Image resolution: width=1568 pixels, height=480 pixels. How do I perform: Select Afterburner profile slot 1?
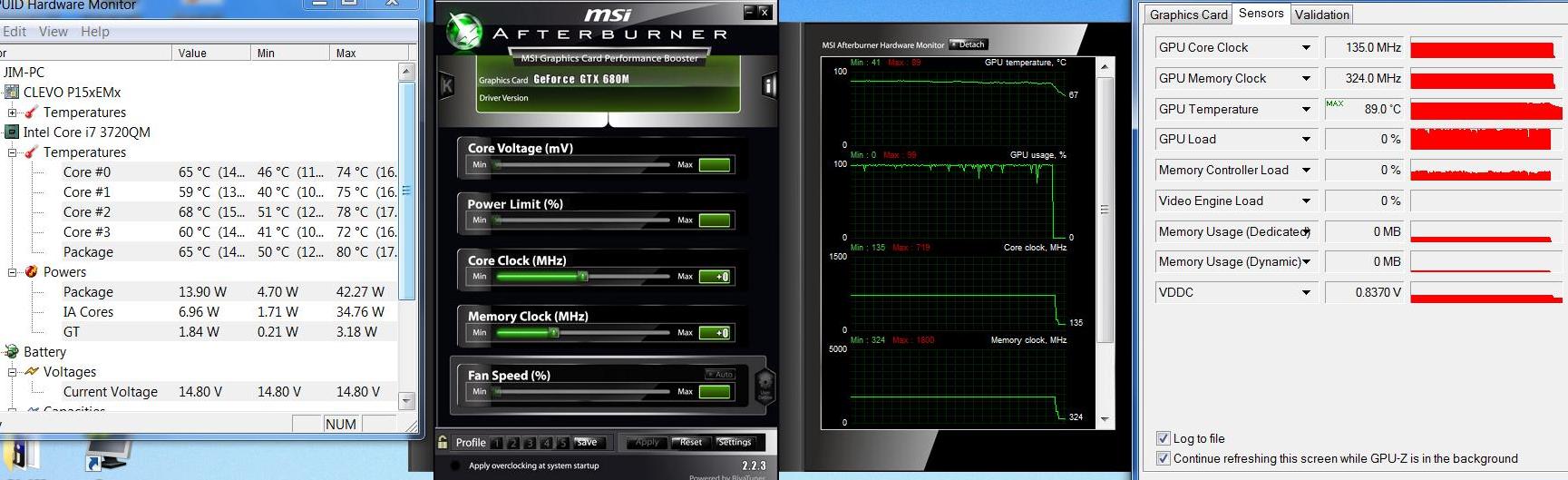[496, 443]
